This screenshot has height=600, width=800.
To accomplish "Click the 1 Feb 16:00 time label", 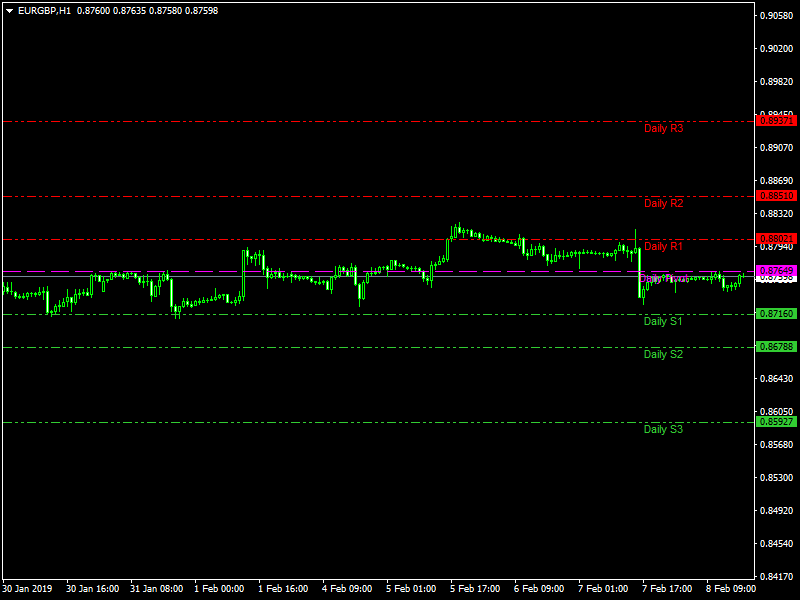I will pyautogui.click(x=285, y=589).
